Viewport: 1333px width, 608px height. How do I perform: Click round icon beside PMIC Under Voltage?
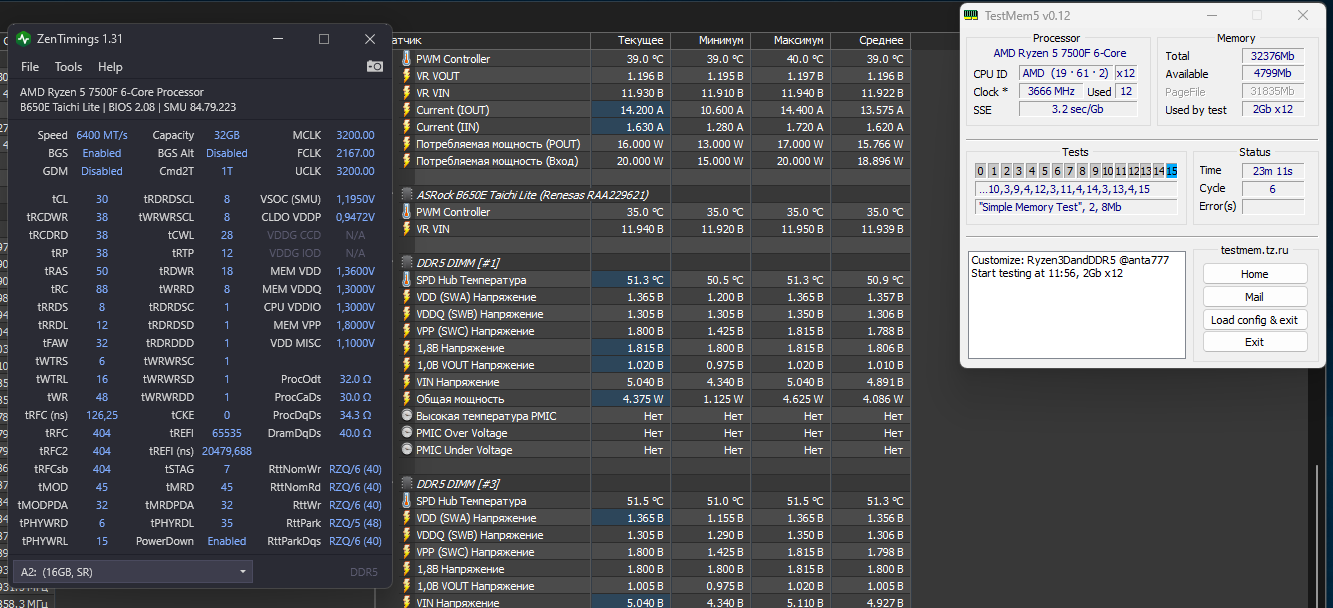(x=407, y=450)
